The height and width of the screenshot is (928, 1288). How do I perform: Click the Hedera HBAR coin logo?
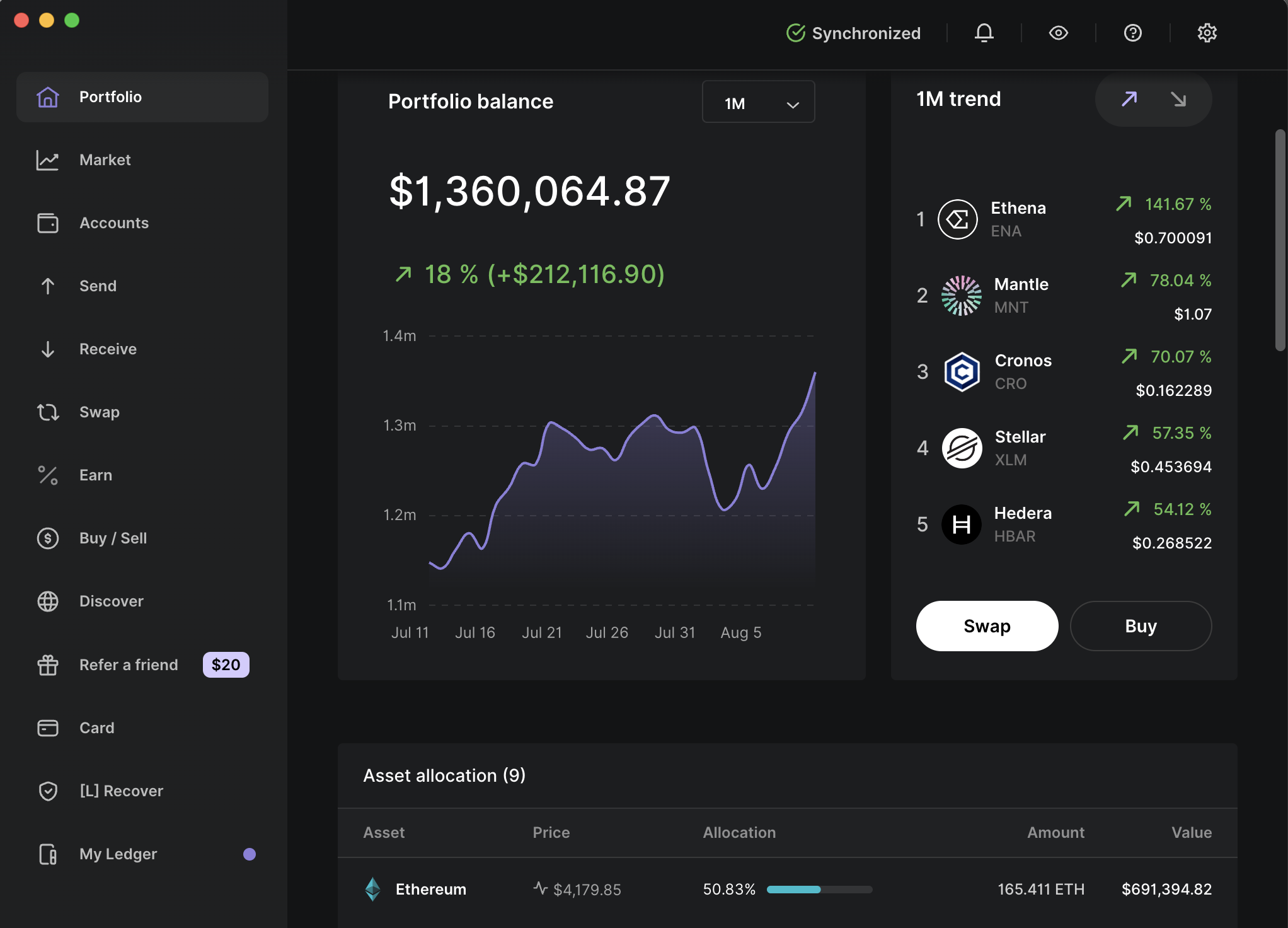[962, 525]
